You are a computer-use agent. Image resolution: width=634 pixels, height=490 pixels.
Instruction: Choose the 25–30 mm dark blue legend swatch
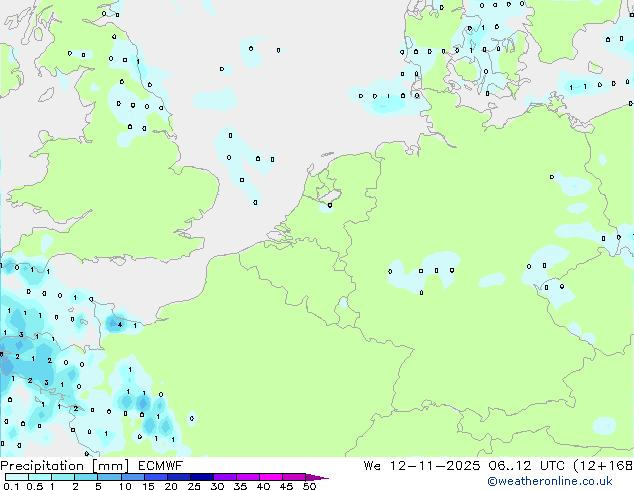coord(201,477)
